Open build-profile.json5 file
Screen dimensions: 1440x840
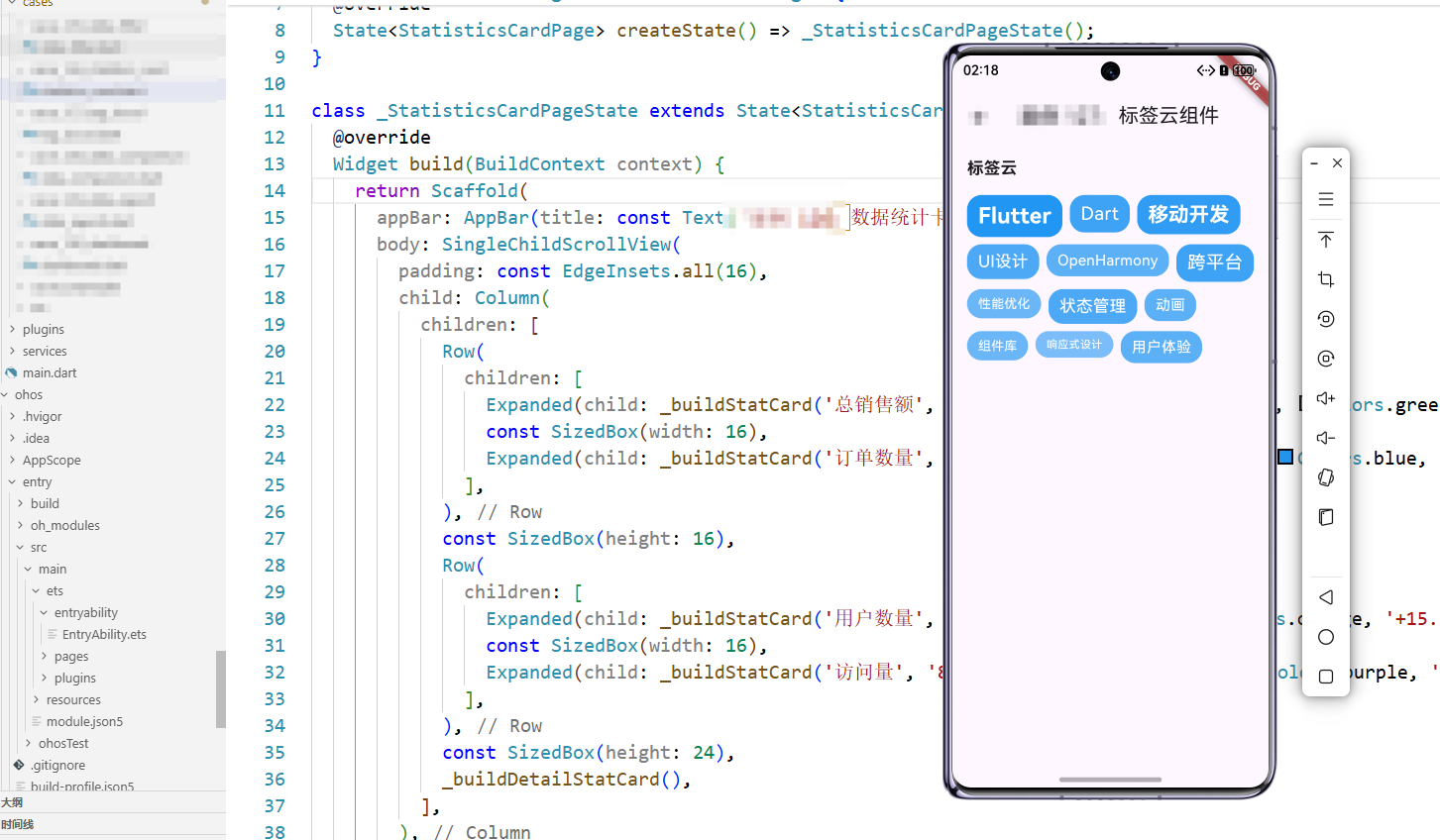(82, 787)
